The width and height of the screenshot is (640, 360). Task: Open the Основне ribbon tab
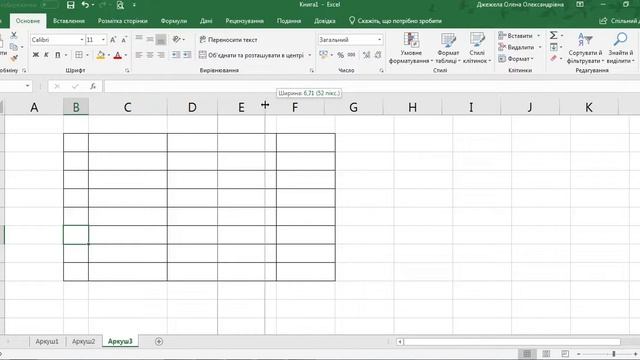[28, 21]
